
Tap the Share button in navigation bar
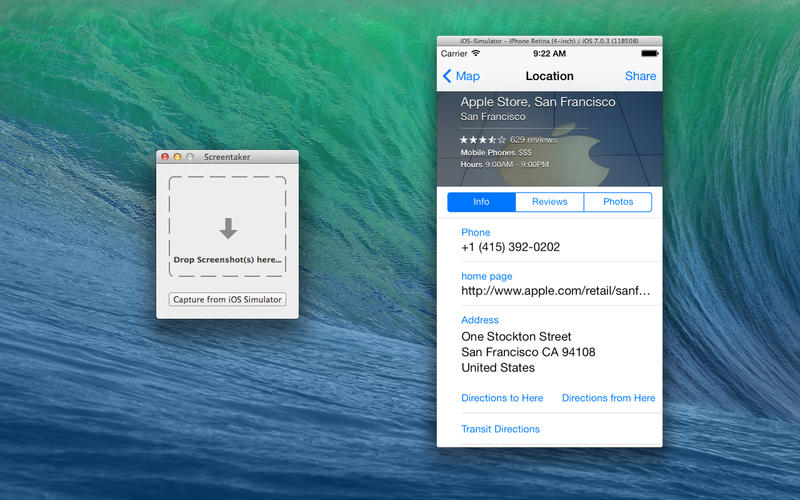coord(640,76)
